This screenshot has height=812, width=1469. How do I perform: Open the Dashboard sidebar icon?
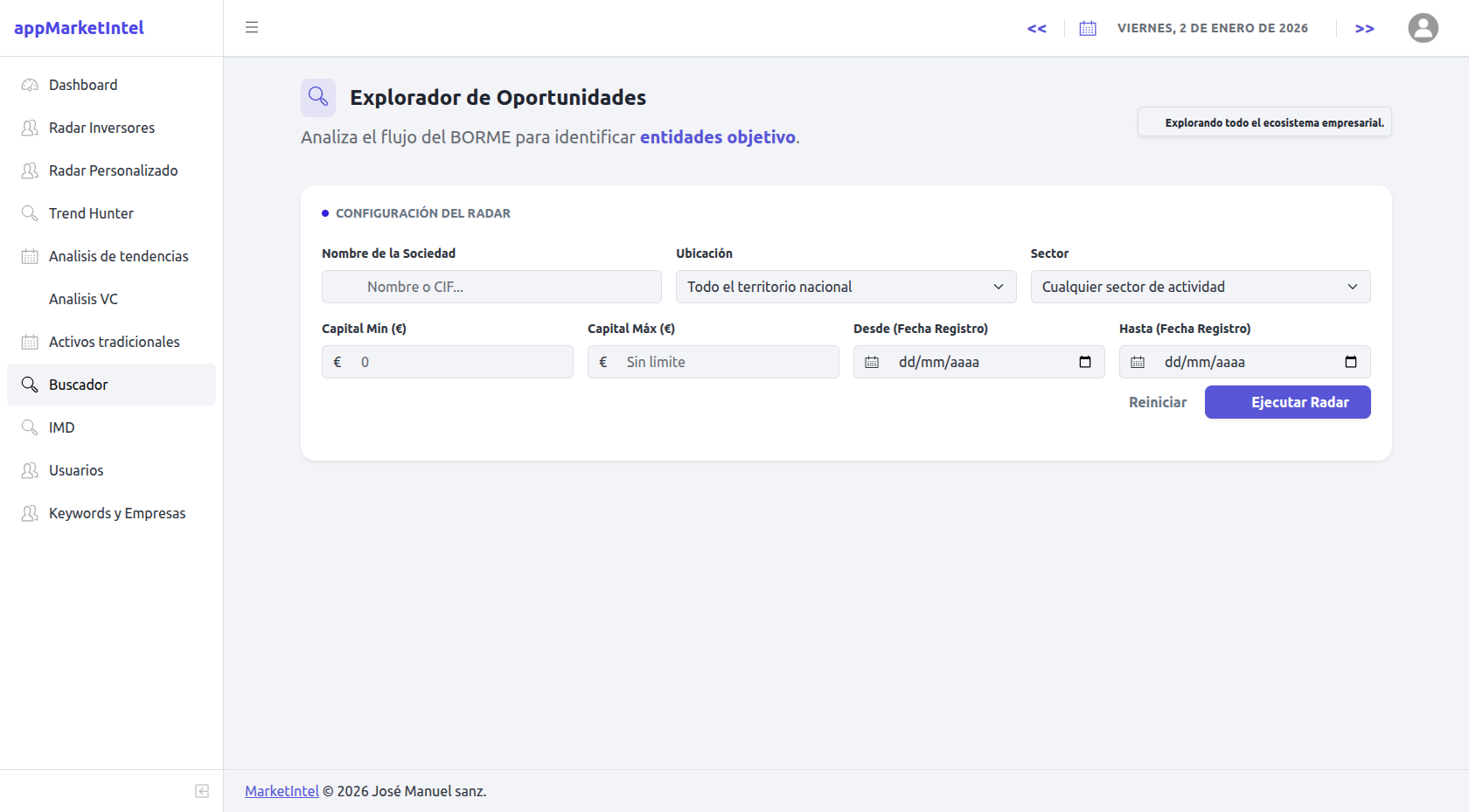point(29,85)
